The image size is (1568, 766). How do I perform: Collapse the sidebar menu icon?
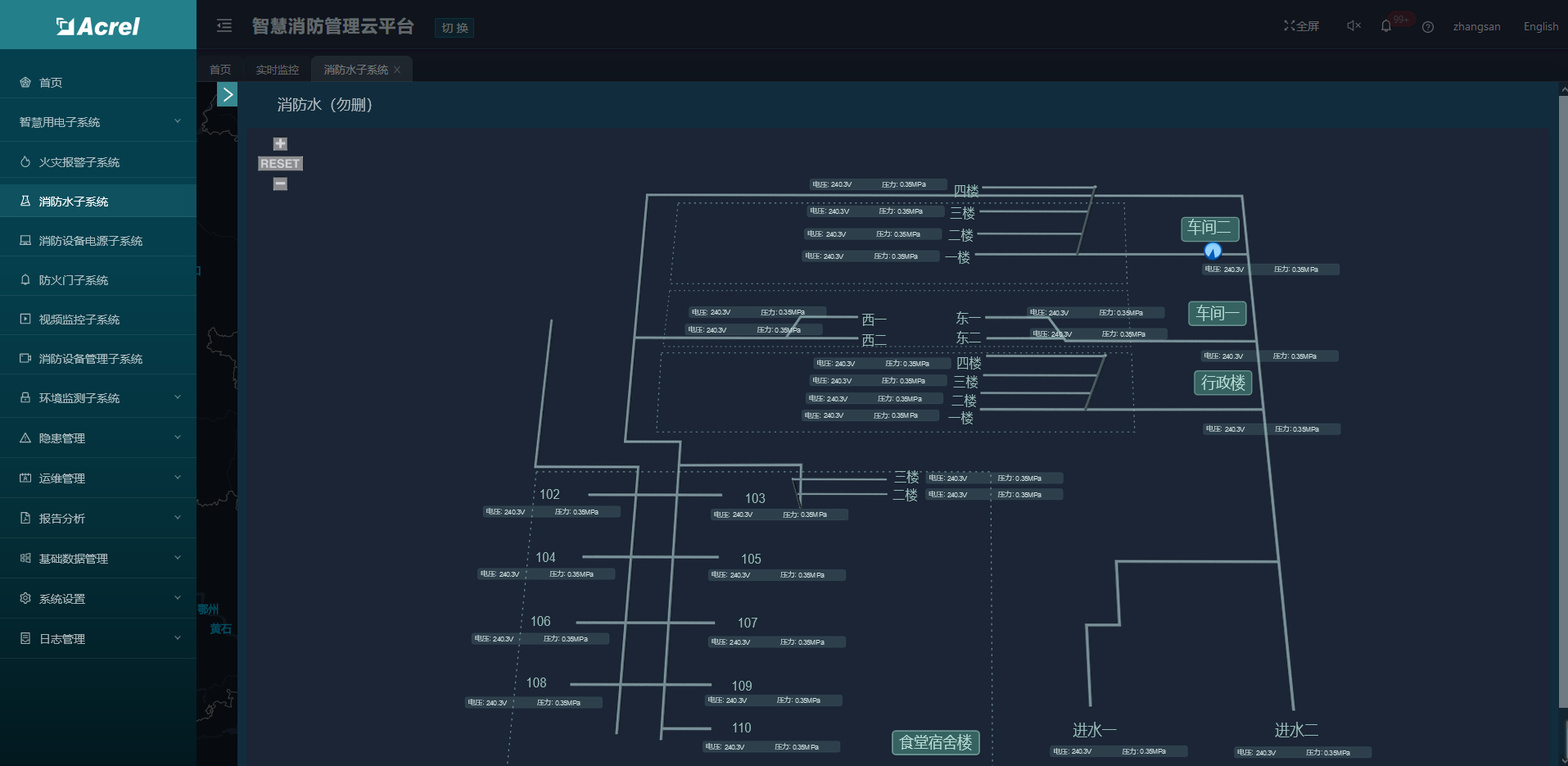(x=224, y=26)
